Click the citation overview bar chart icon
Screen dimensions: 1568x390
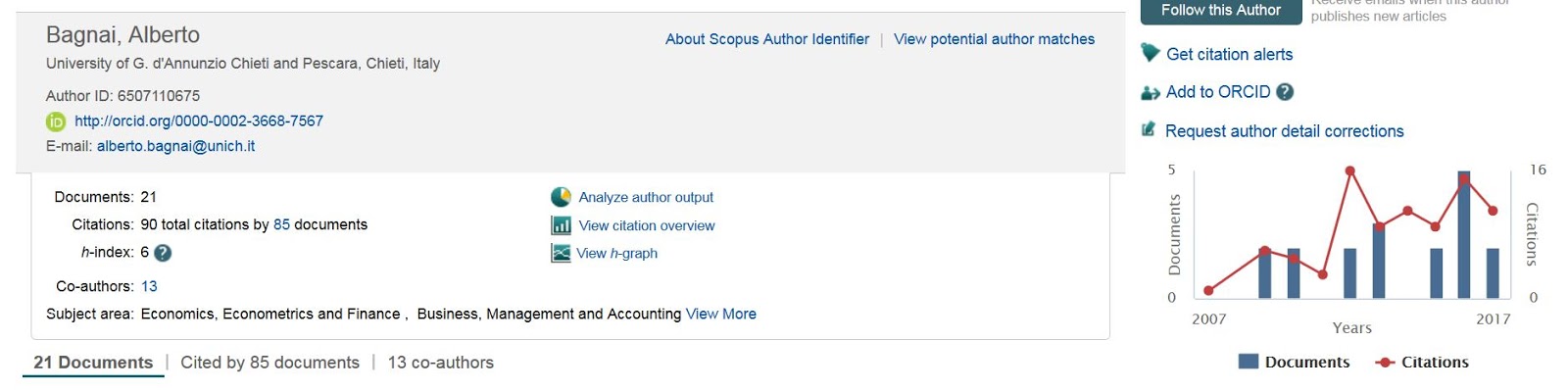pos(561,225)
